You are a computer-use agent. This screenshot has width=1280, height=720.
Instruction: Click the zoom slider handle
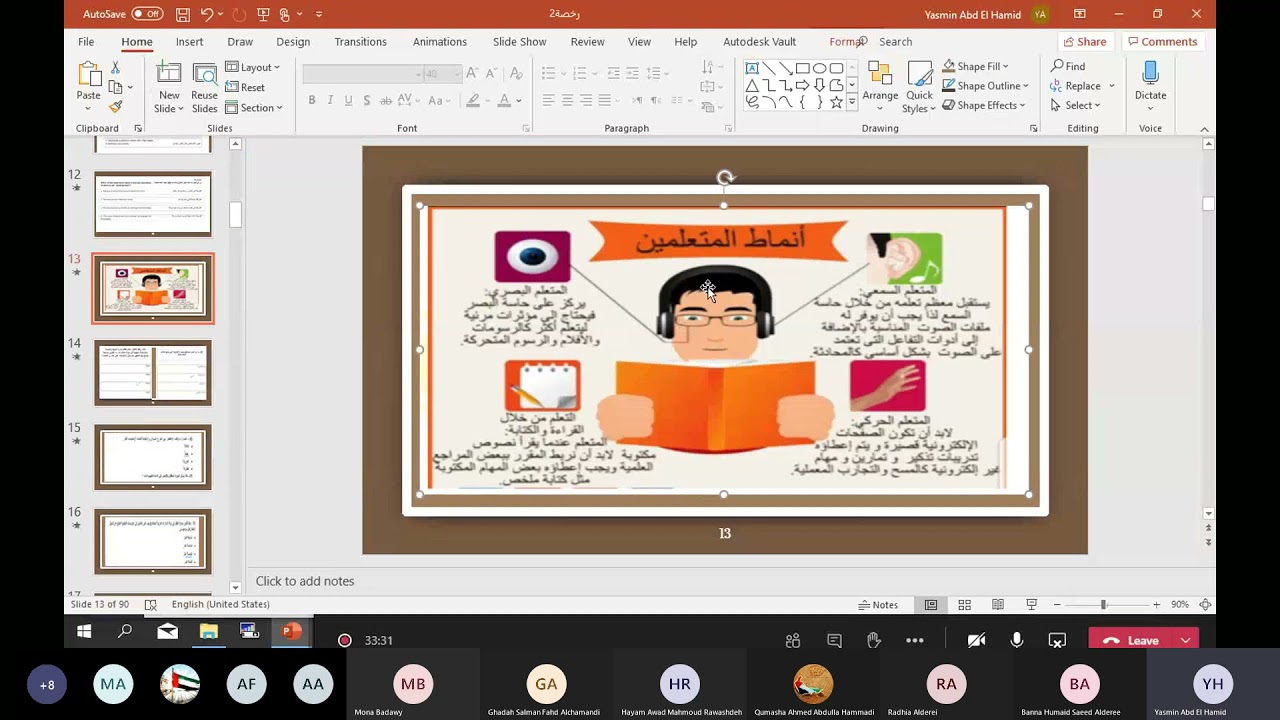pyautogui.click(x=1103, y=605)
